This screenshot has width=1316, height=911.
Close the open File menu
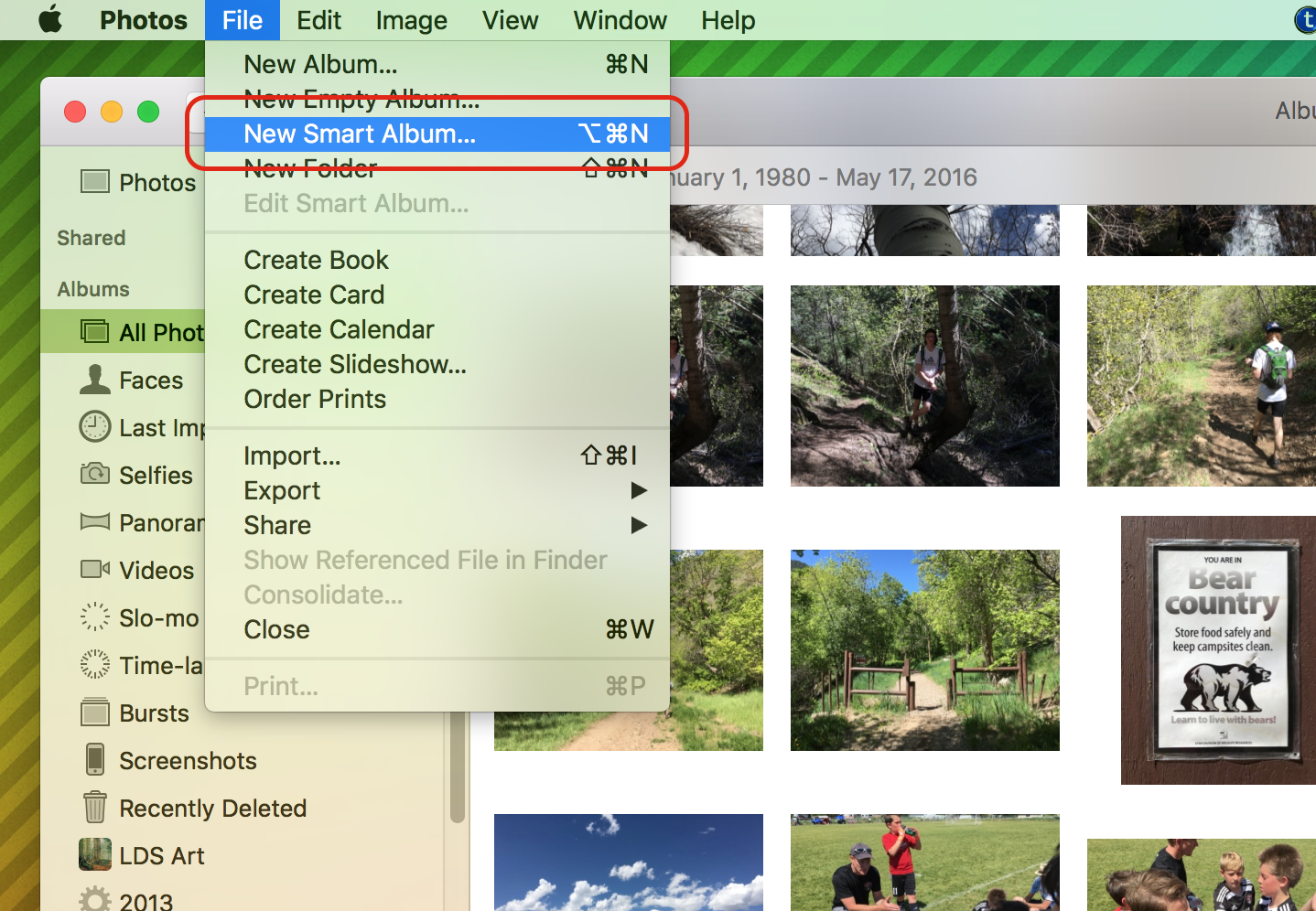click(242, 20)
